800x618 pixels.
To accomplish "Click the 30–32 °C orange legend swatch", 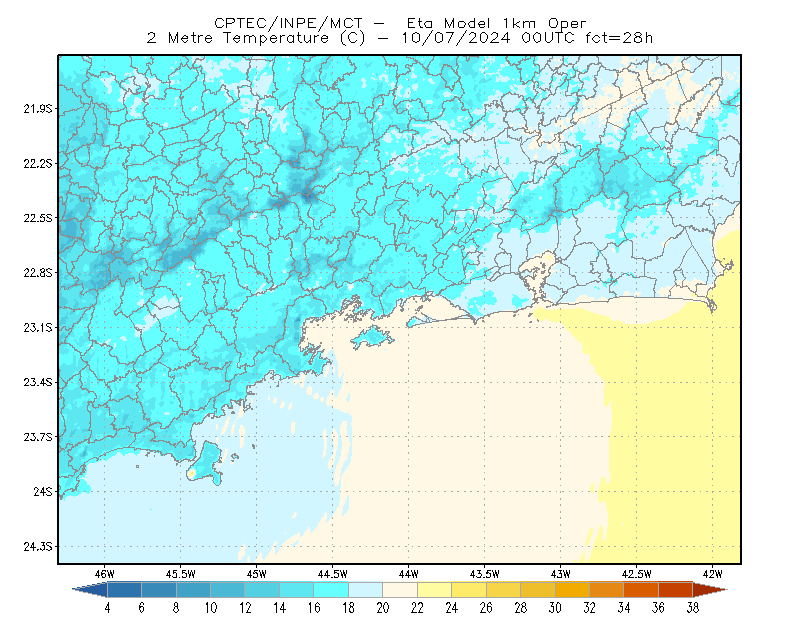I will (x=572, y=589).
